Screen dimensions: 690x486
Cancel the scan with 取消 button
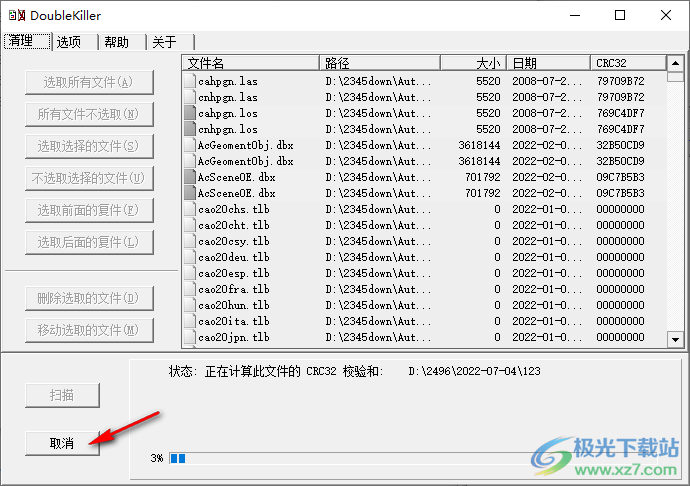click(x=62, y=443)
